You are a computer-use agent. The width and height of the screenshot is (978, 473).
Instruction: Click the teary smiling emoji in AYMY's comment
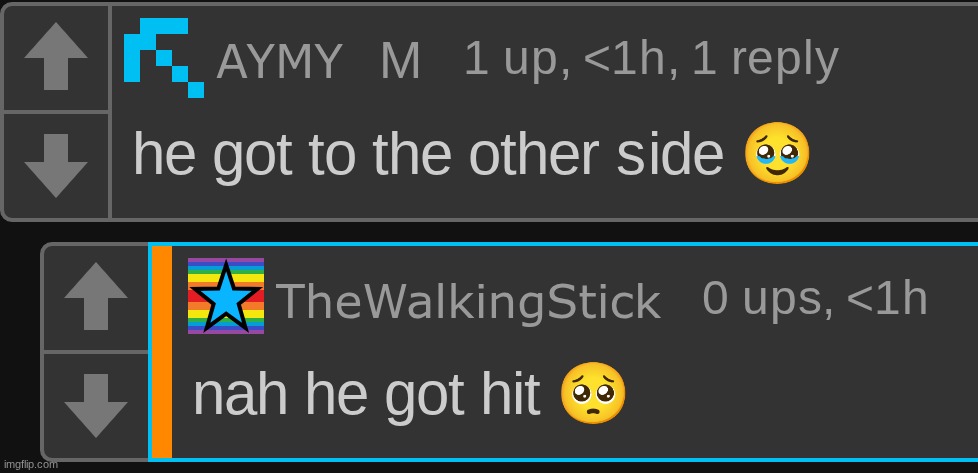(777, 153)
